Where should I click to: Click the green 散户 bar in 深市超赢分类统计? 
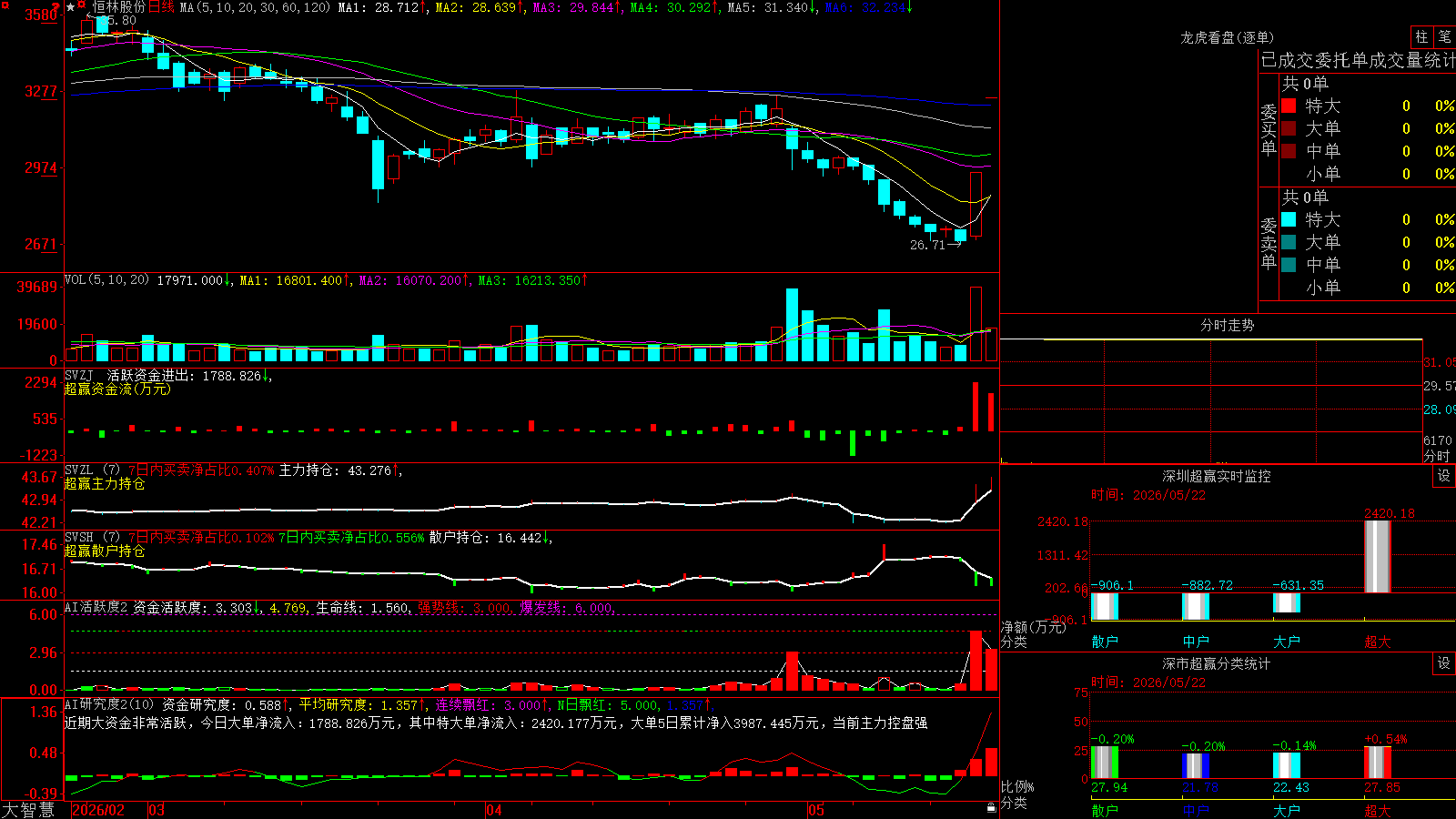1105,763
